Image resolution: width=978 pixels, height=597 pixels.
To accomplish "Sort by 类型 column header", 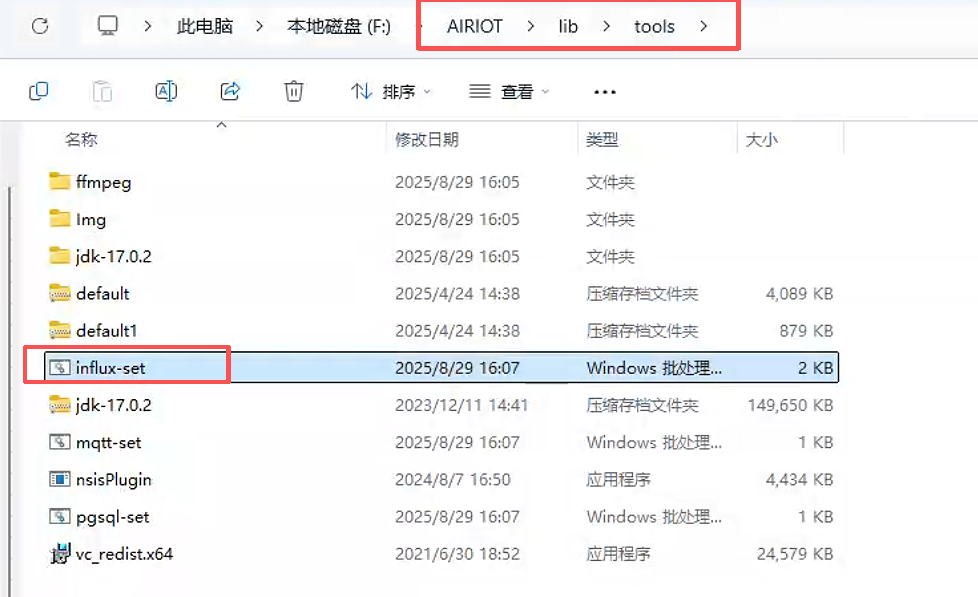I will [602, 140].
